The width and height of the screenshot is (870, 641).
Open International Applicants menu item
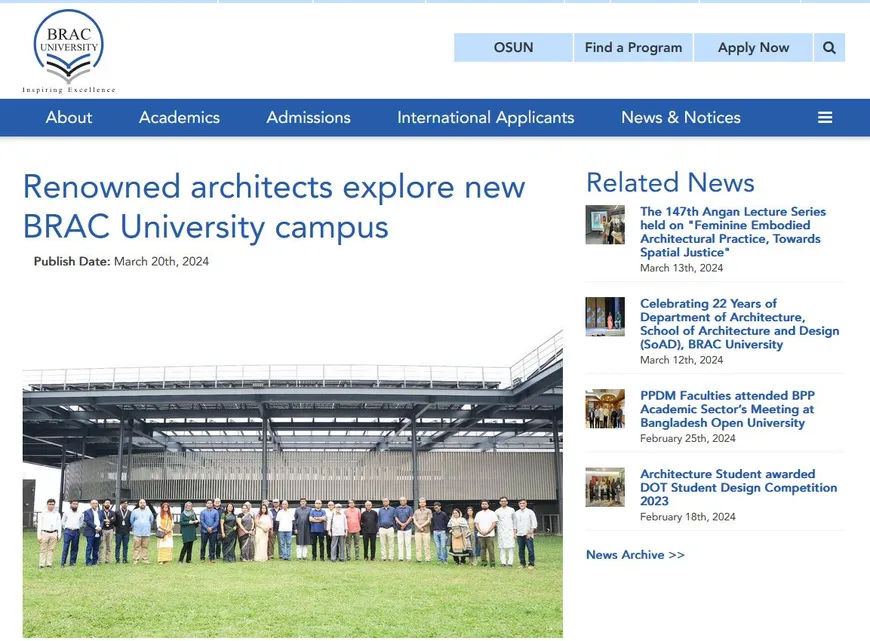coord(485,118)
